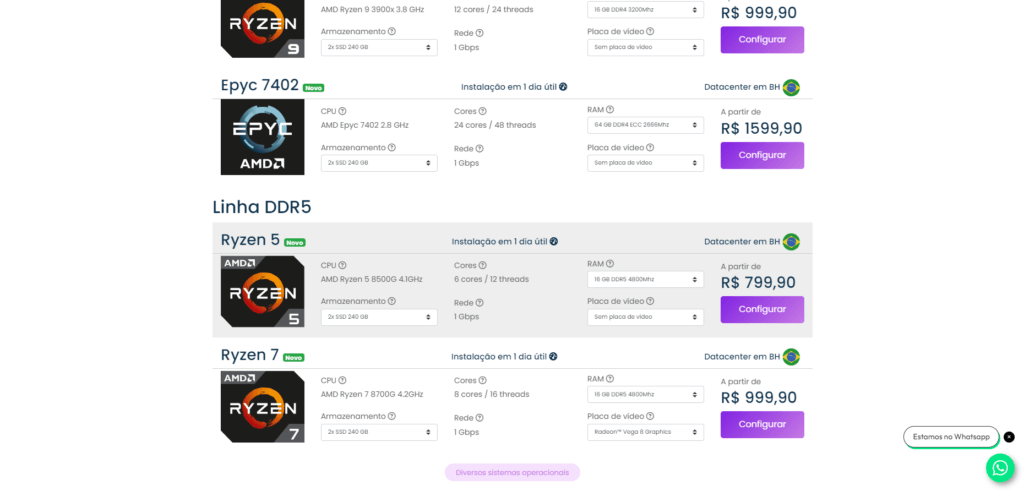Click help icon beside Ryzen 5 Armazenamento label

click(x=392, y=301)
